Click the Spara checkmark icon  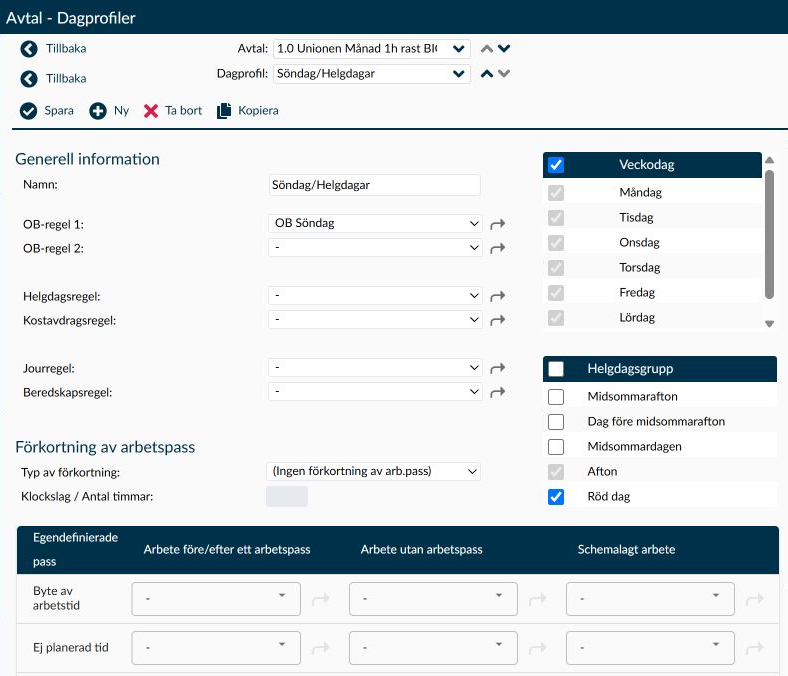coord(29,111)
